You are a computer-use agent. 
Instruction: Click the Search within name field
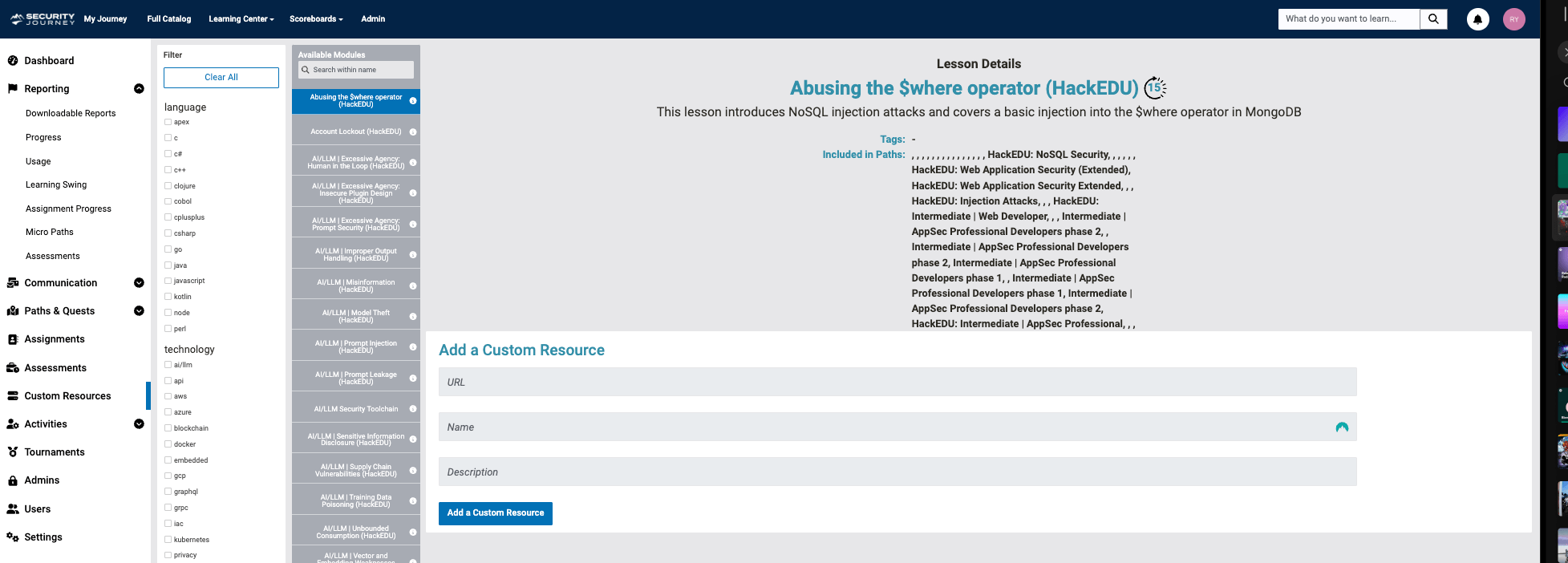point(356,70)
